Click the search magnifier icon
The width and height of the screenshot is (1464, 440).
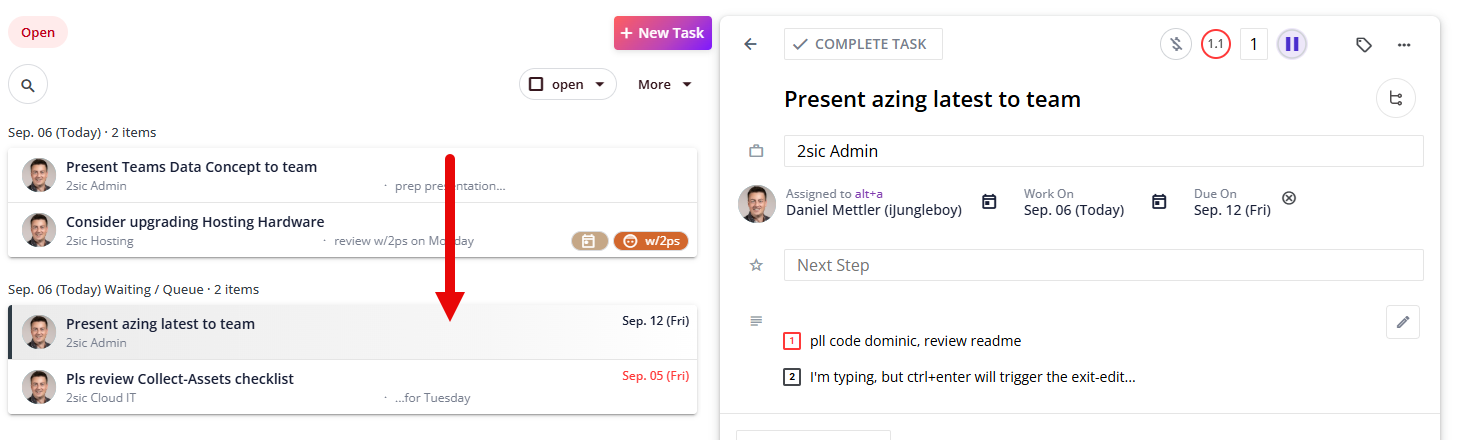pyautogui.click(x=28, y=85)
